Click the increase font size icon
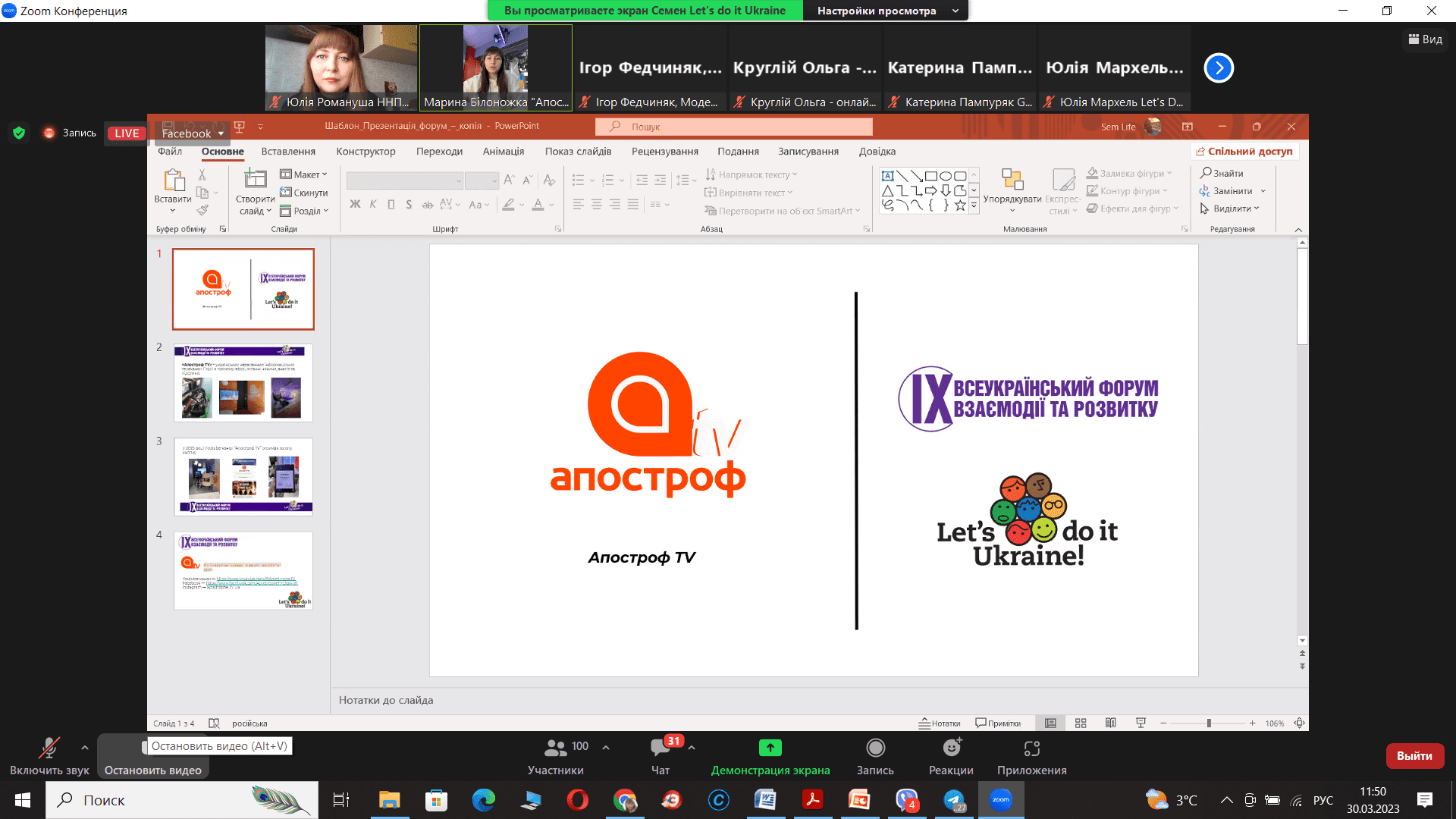The image size is (1456, 819). click(x=509, y=180)
